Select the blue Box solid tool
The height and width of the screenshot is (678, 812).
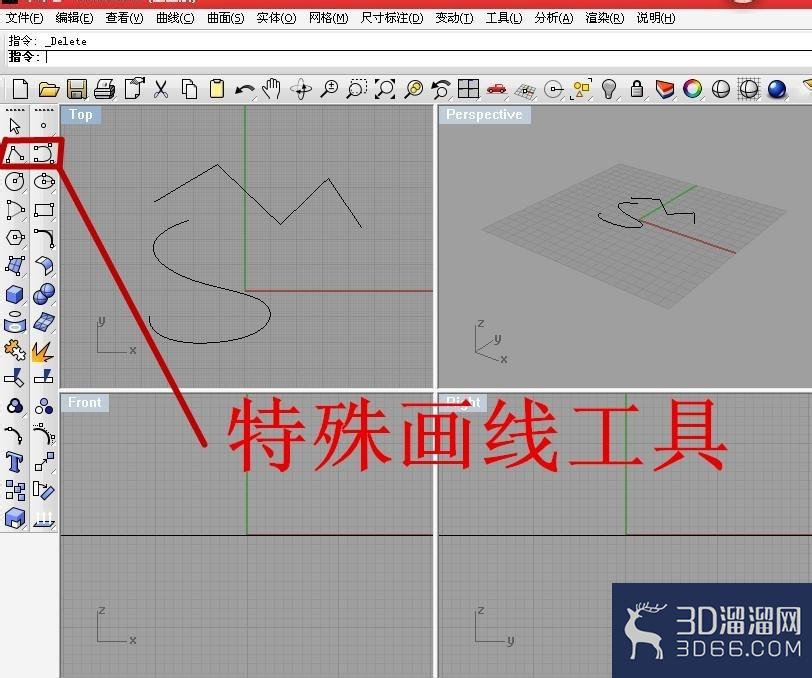[x=14, y=294]
